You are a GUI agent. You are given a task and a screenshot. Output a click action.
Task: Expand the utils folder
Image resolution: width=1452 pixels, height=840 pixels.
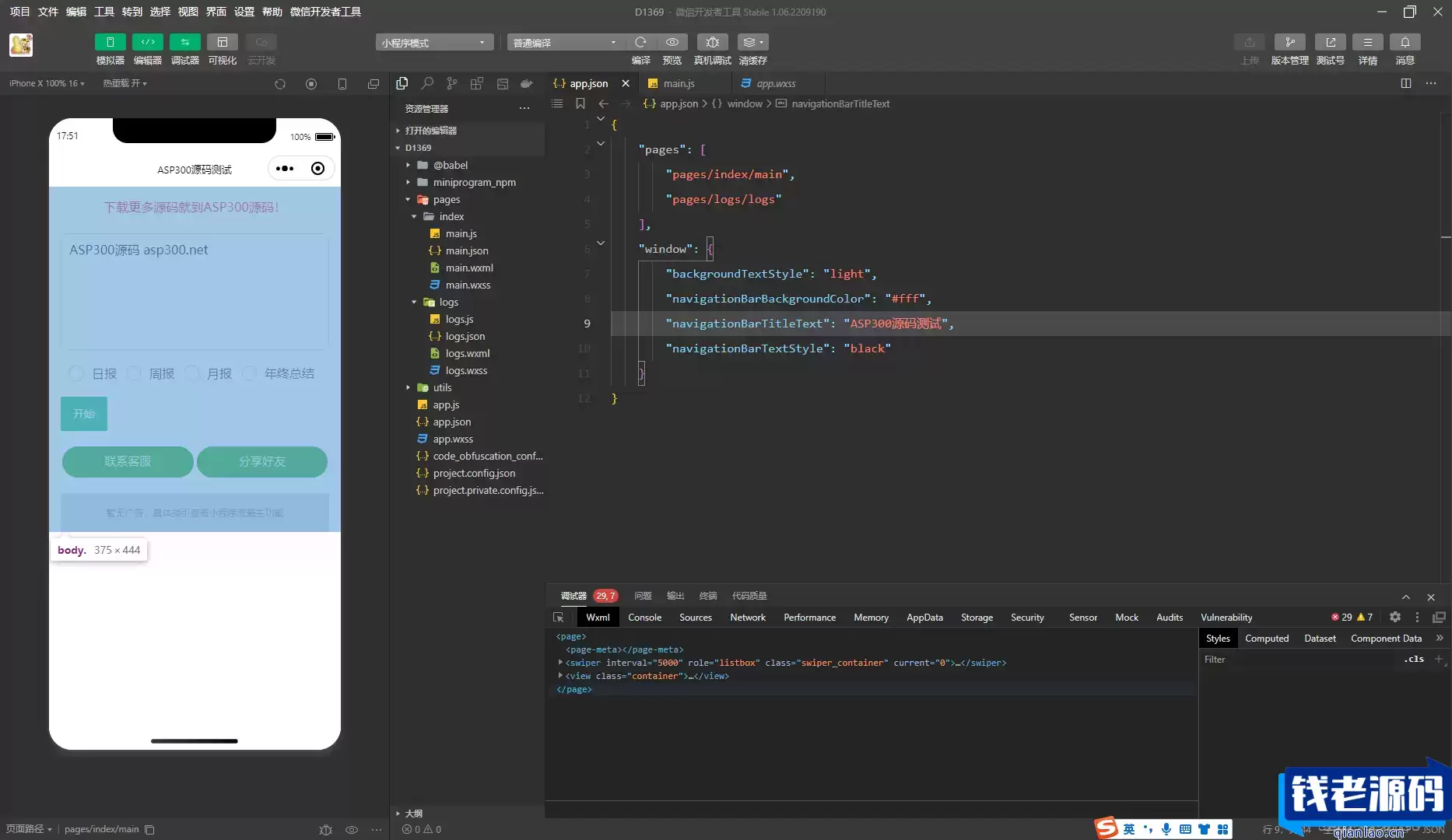click(408, 387)
